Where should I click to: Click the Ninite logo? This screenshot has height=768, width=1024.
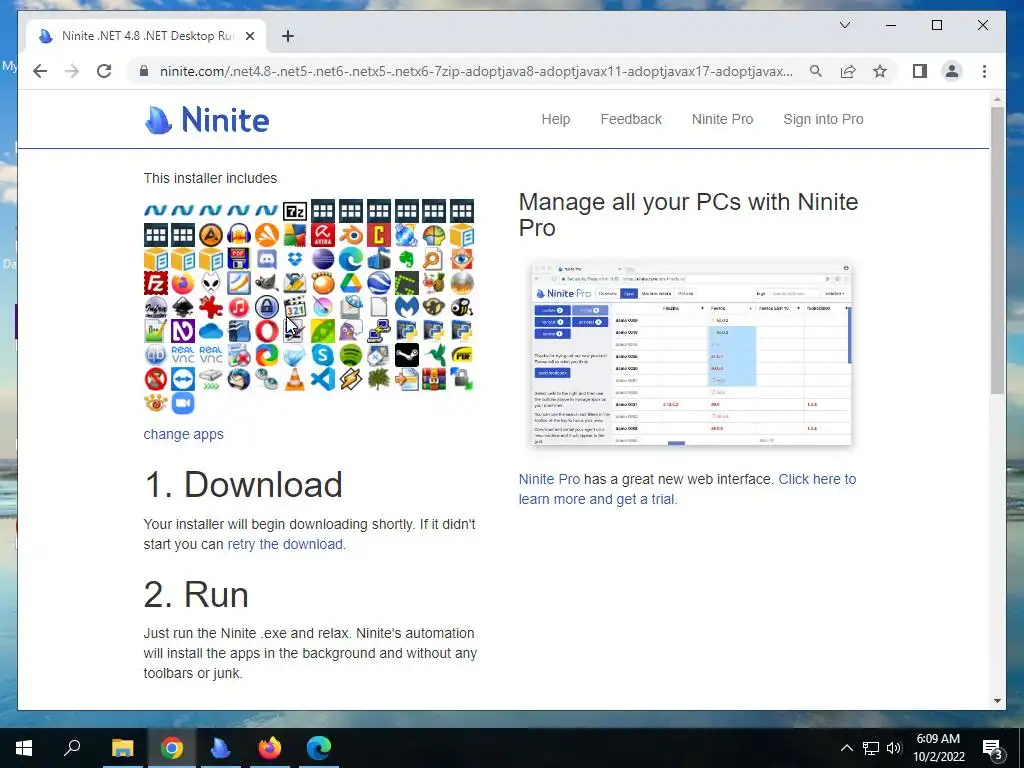206,120
